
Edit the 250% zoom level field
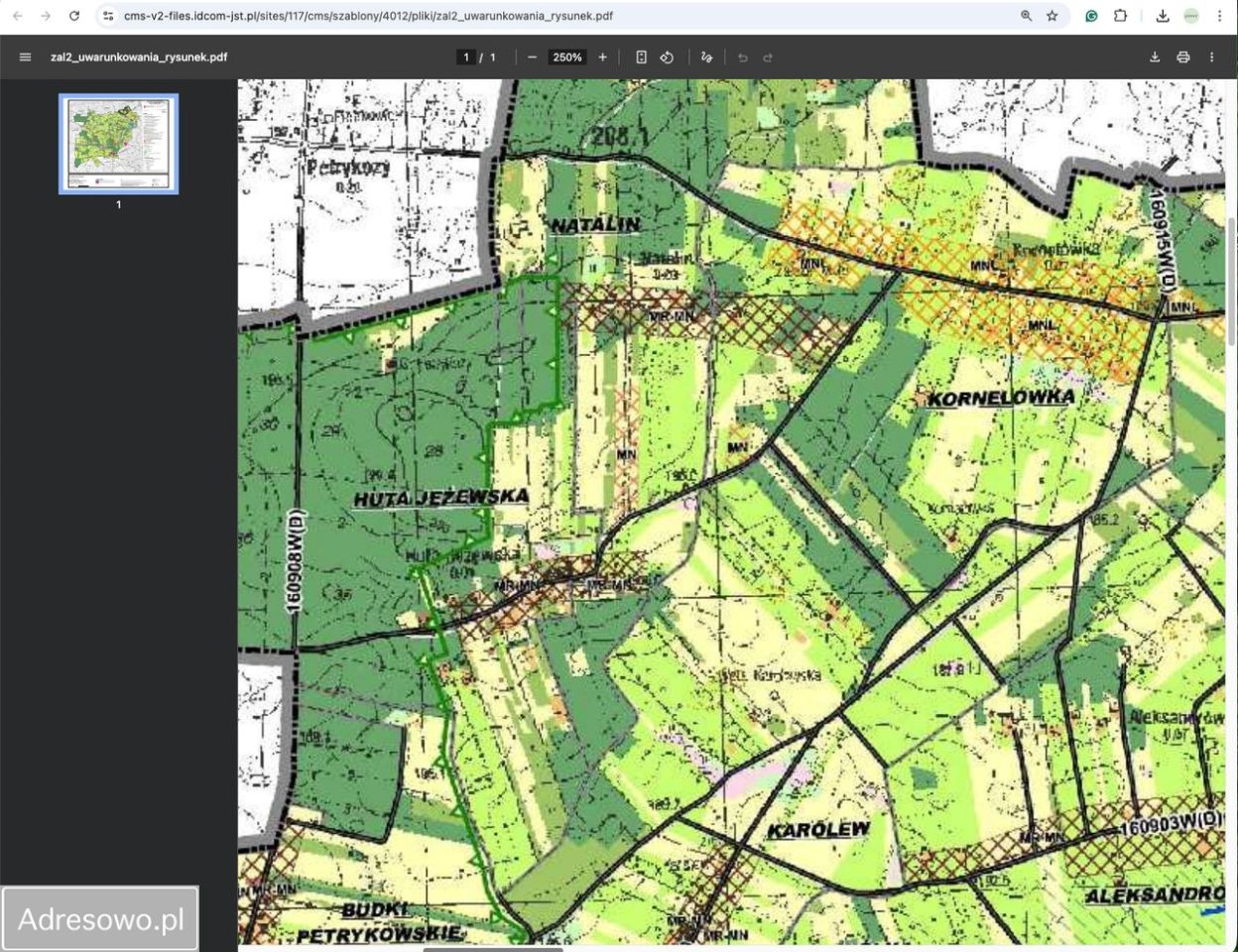[x=567, y=58]
